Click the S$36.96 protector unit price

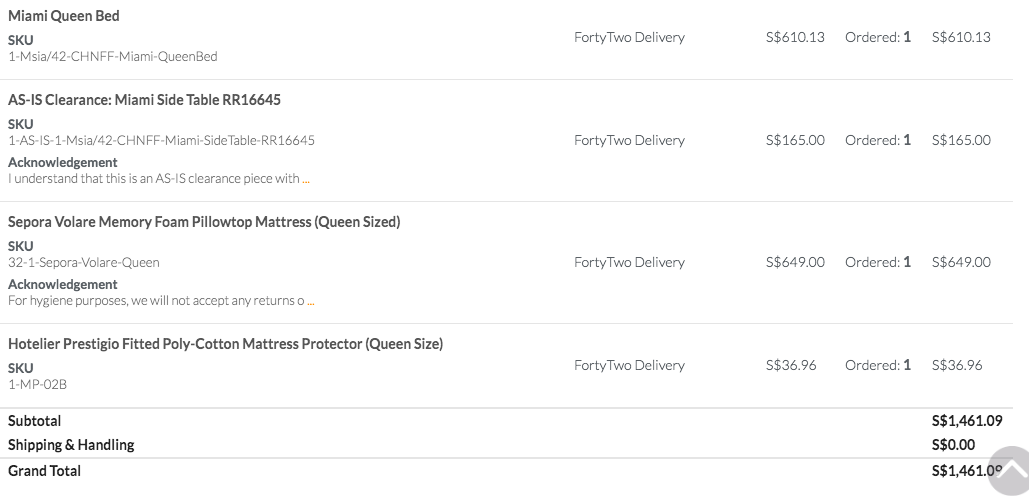(791, 365)
